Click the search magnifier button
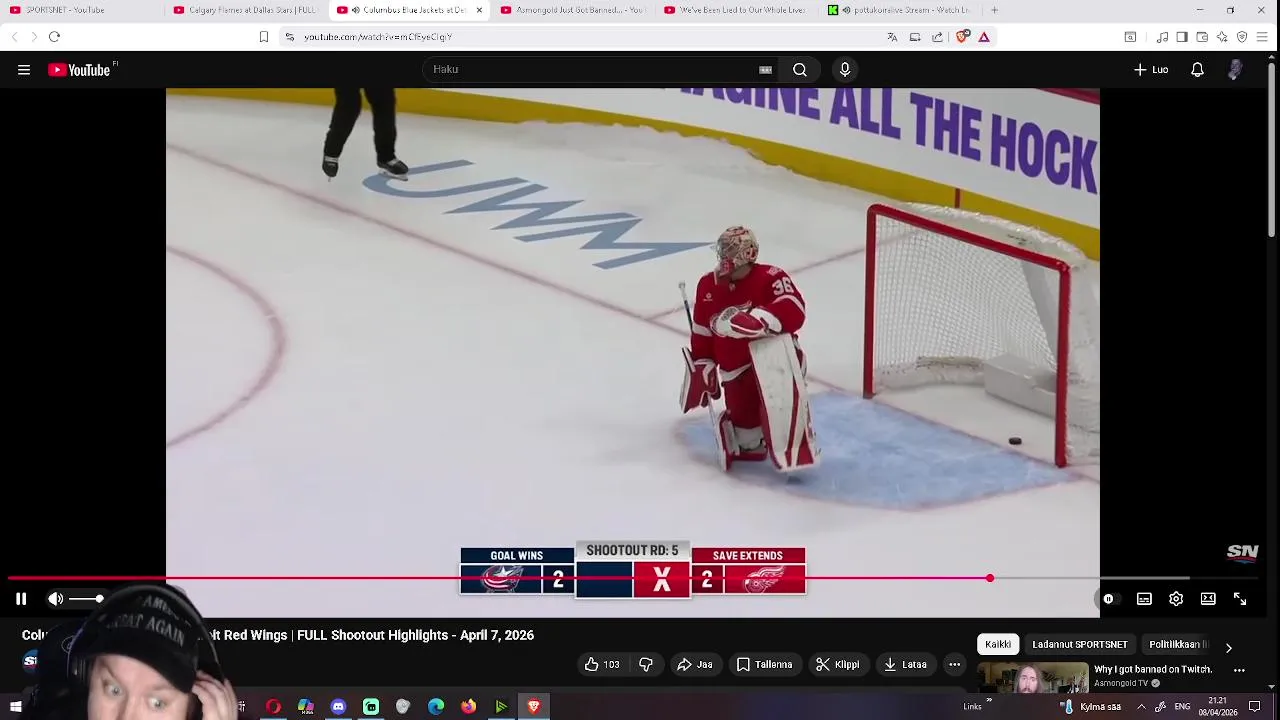 pyautogui.click(x=800, y=70)
